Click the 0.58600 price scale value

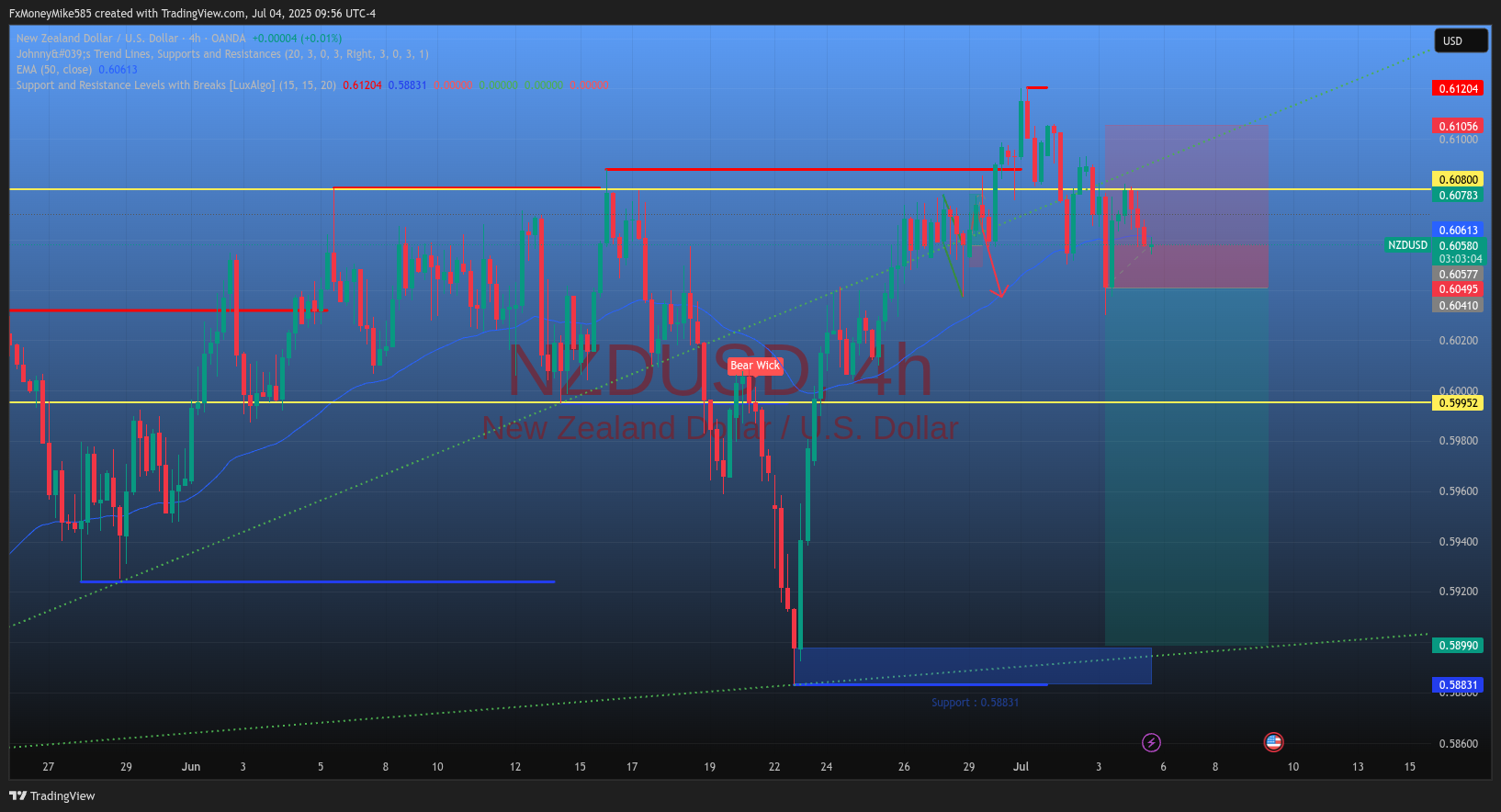1458,744
